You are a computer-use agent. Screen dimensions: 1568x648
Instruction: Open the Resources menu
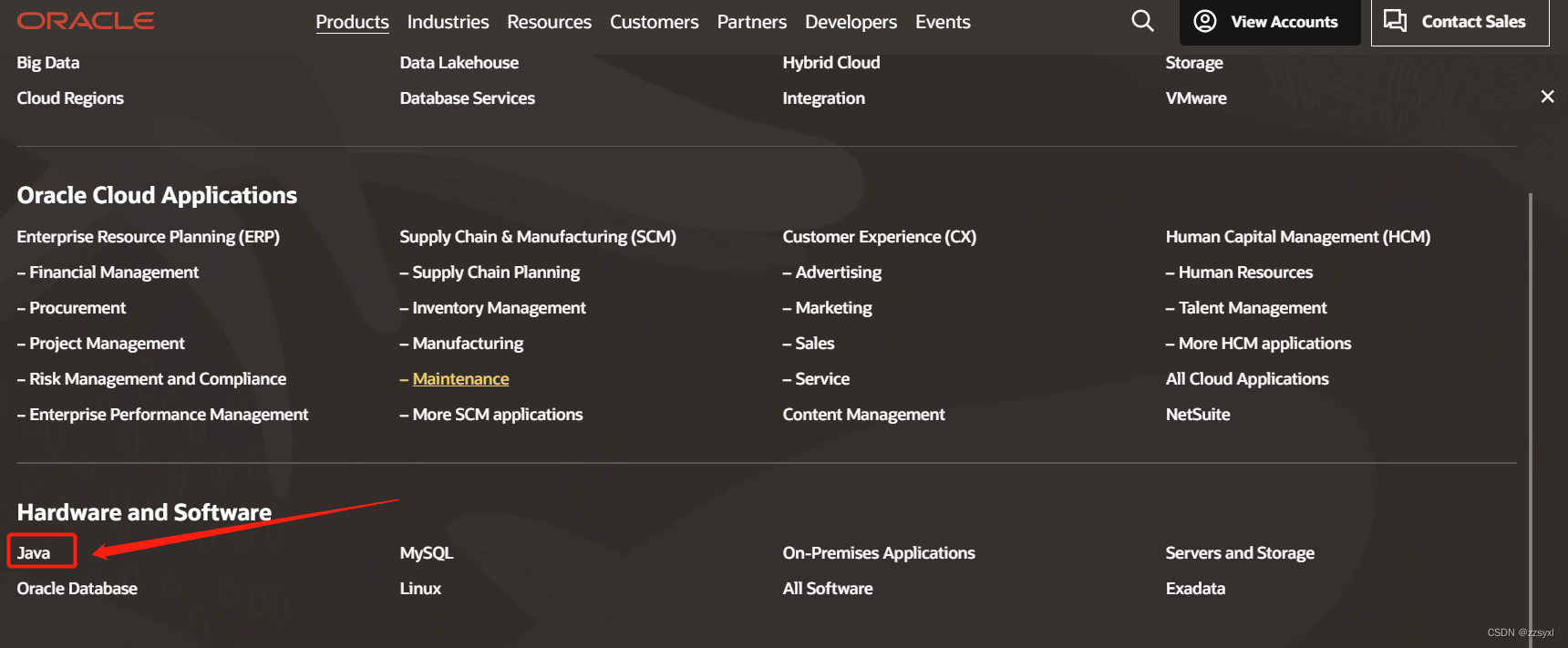[x=549, y=22]
